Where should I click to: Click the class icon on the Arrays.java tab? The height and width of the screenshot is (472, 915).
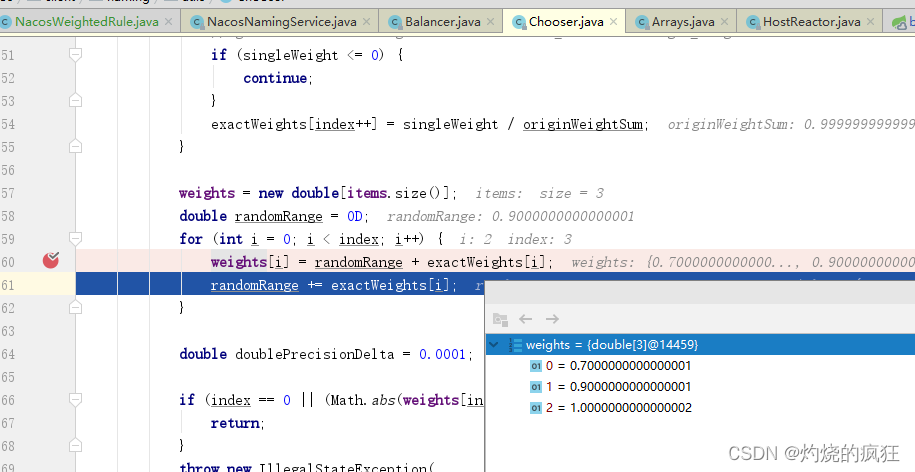642,22
